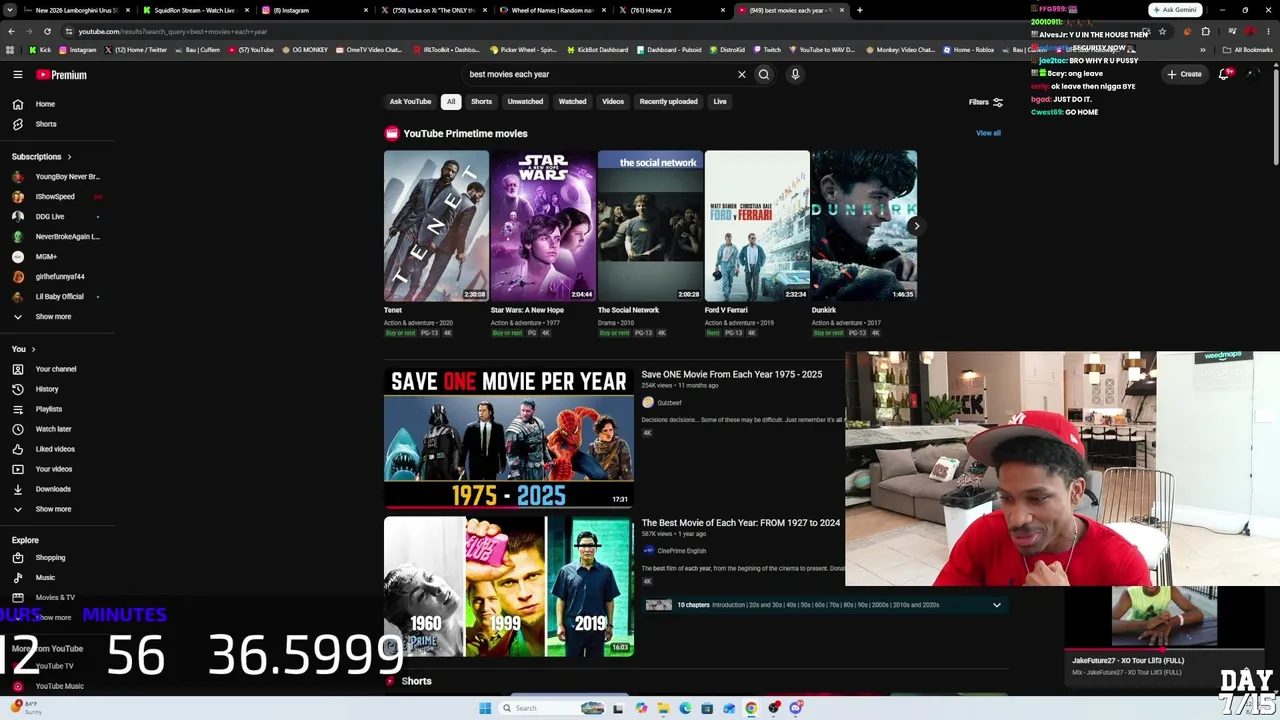Switch to the Instagram browser tab

314,10
